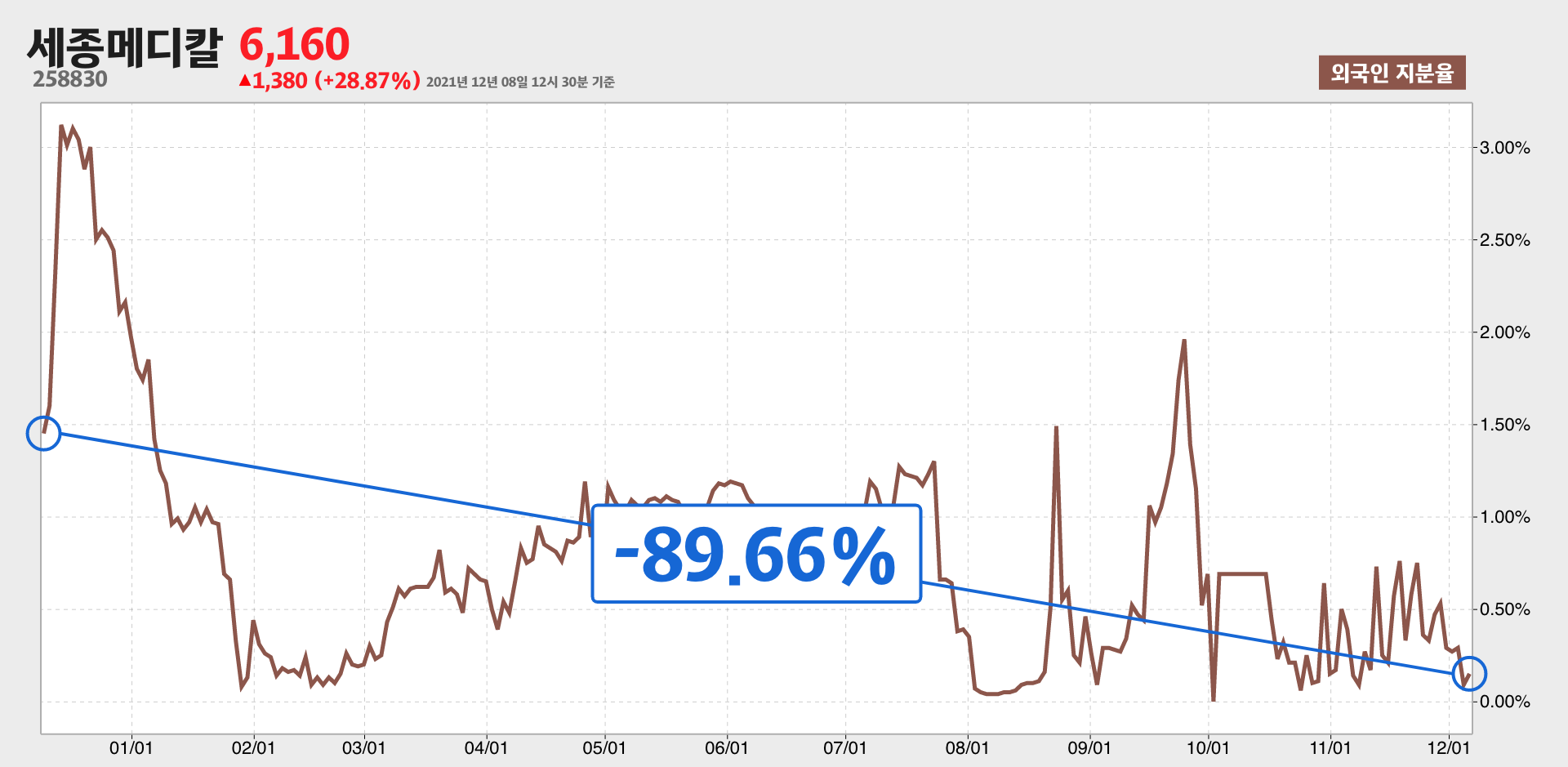
Task: Click the 03/01 x-axis date label
Action: point(364,748)
